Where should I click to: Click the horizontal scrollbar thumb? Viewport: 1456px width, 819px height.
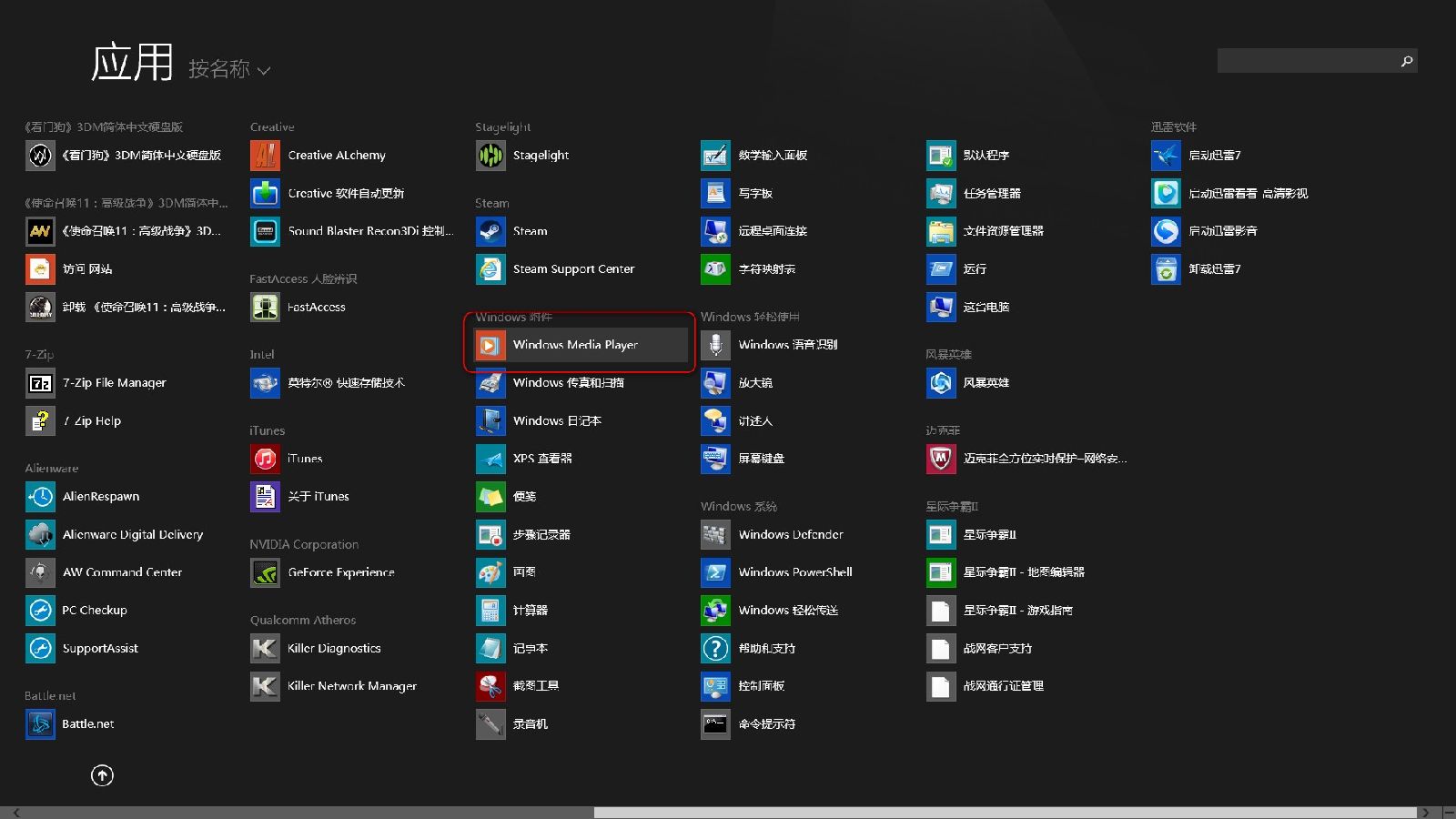[1006, 813]
